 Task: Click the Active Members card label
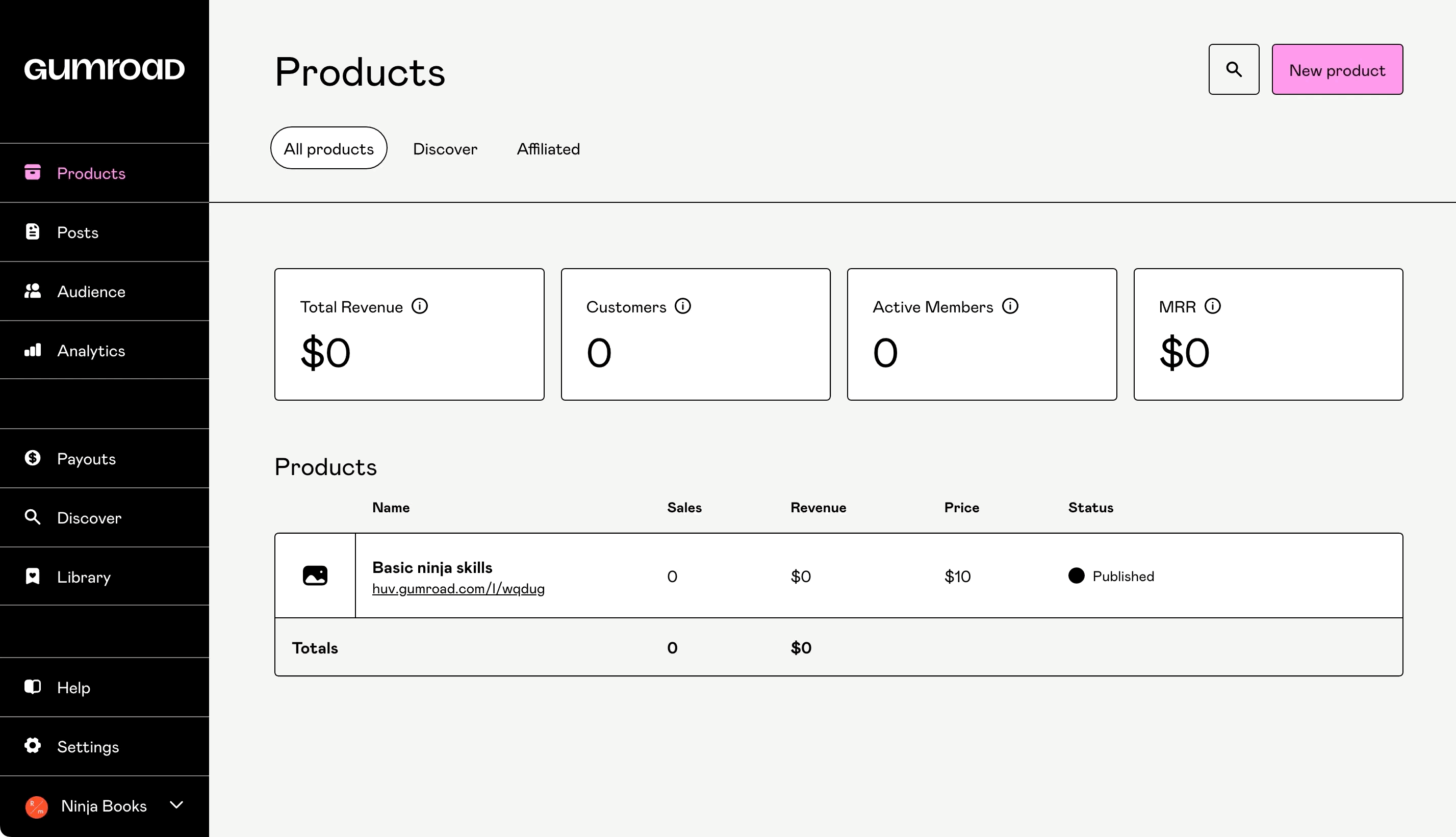(933, 307)
